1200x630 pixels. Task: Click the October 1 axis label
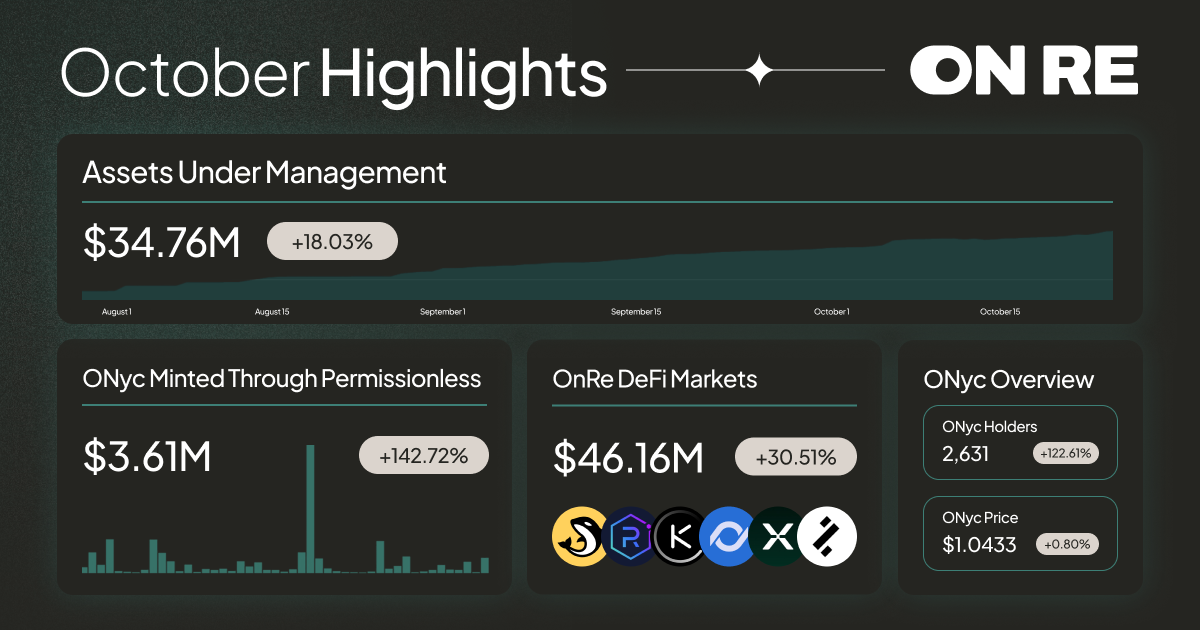click(x=831, y=313)
